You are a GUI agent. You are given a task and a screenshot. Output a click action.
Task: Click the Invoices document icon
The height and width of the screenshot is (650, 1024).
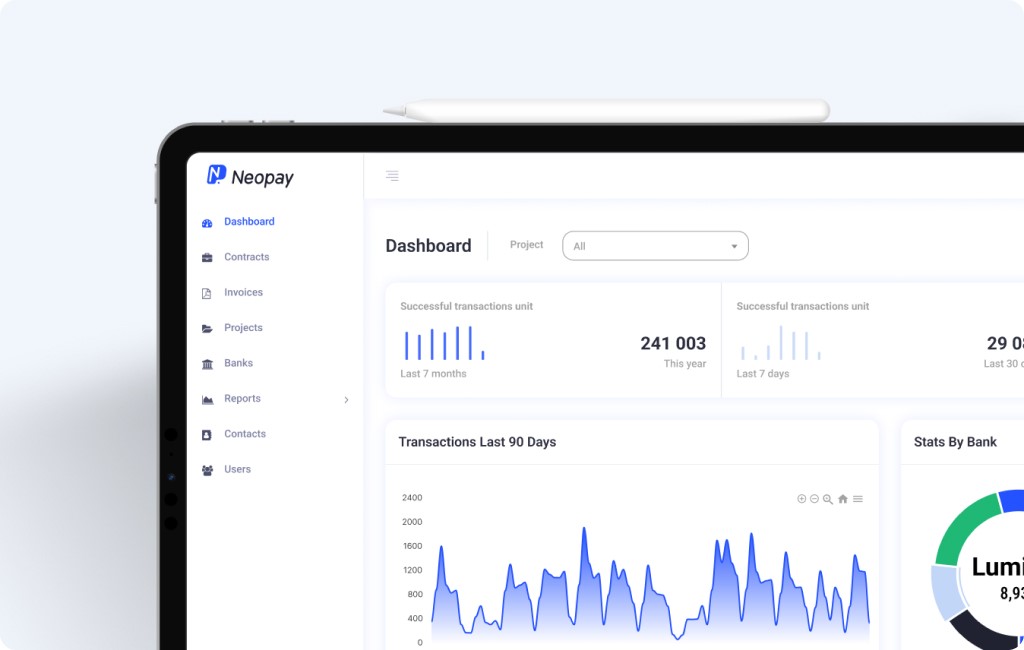pyautogui.click(x=206, y=293)
